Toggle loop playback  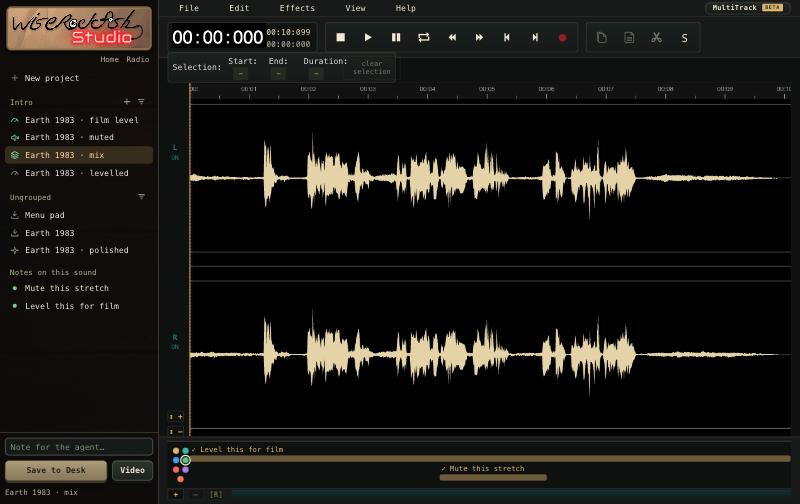click(423, 37)
